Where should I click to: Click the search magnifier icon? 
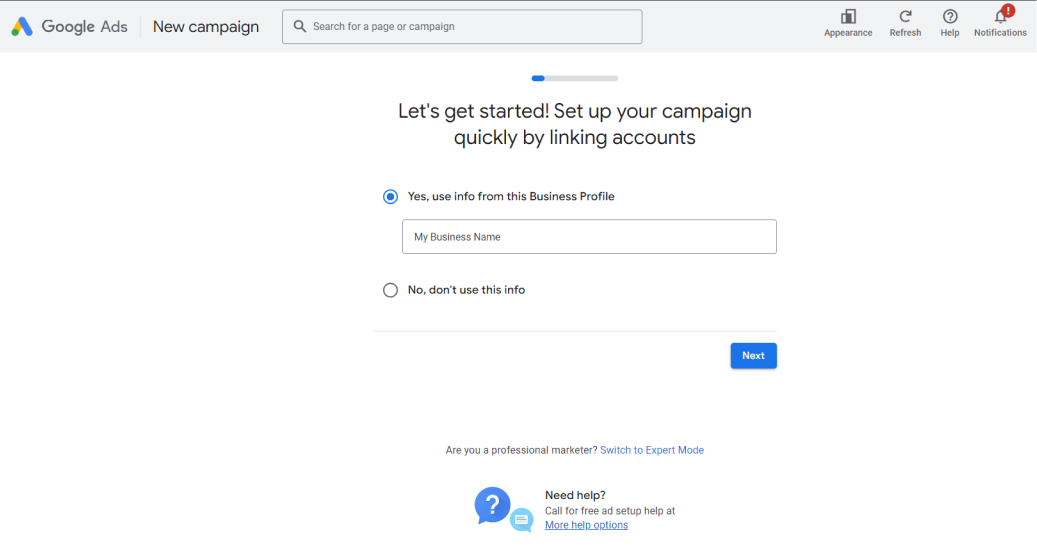pos(300,26)
